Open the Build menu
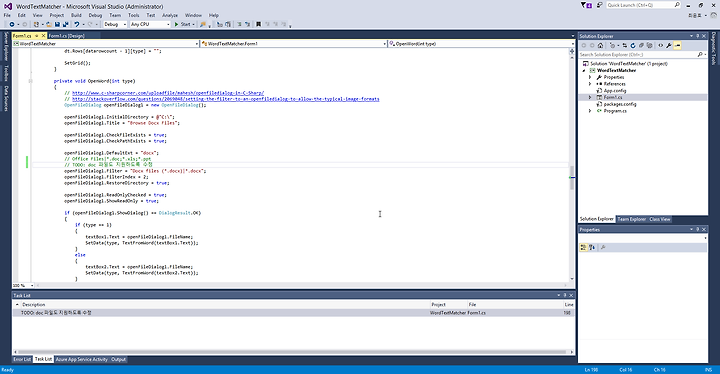The image size is (720, 374). [x=76, y=15]
